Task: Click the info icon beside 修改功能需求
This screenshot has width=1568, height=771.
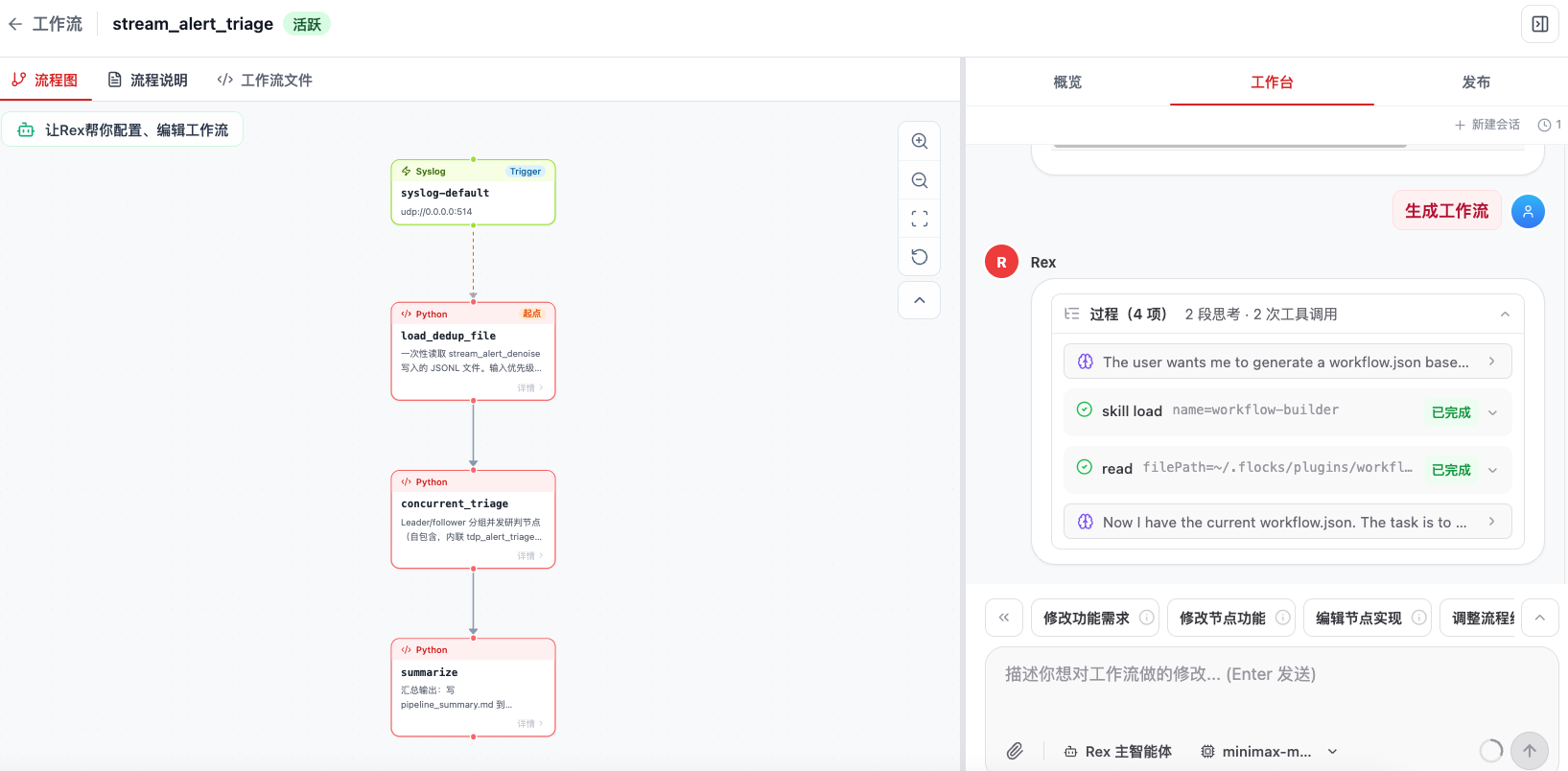Action: 1146,618
